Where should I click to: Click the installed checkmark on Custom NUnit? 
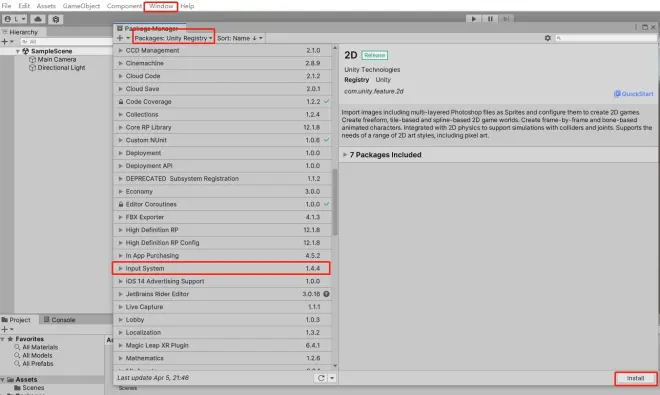327,140
